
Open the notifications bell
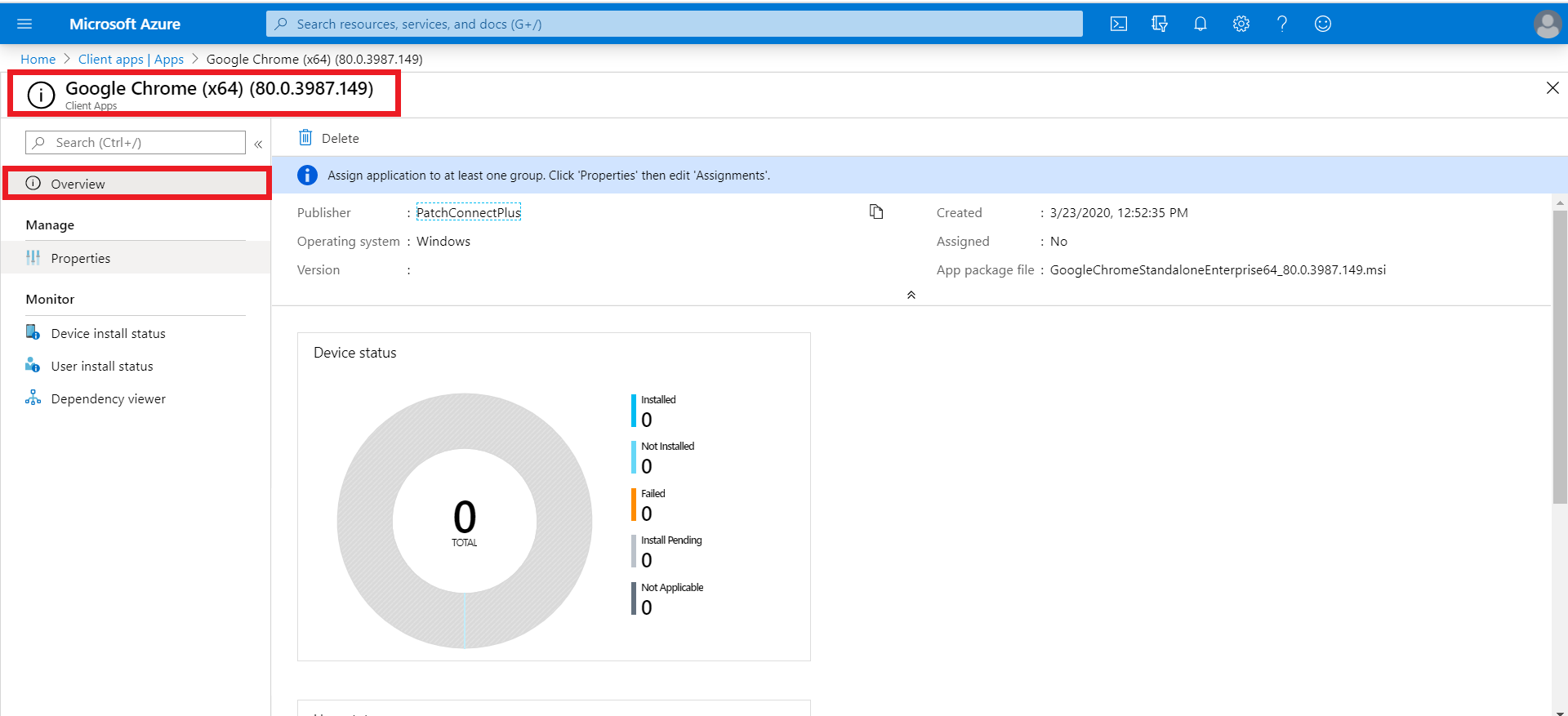pyautogui.click(x=1200, y=24)
